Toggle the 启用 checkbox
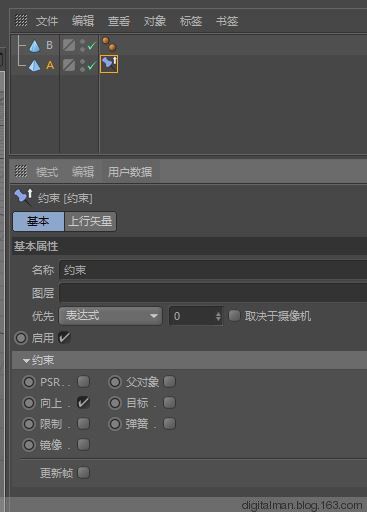This screenshot has height=512, width=367. [x=64, y=337]
